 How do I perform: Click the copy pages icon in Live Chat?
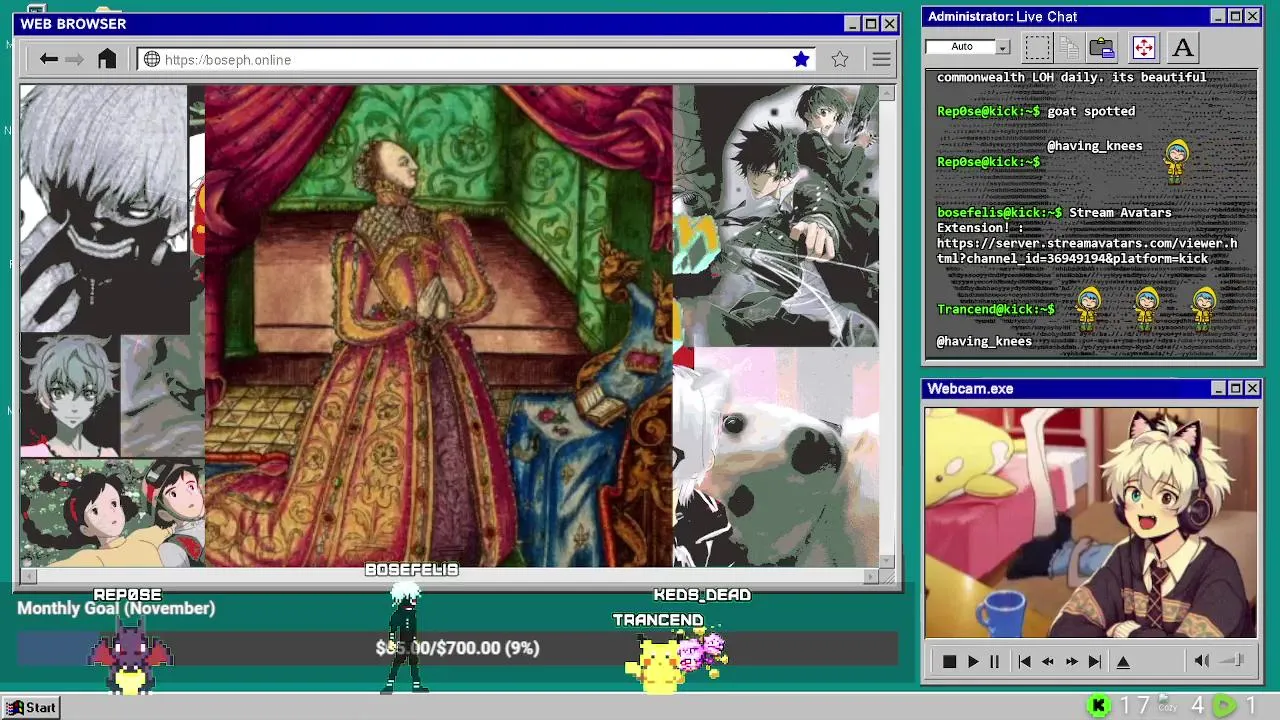tap(1069, 47)
